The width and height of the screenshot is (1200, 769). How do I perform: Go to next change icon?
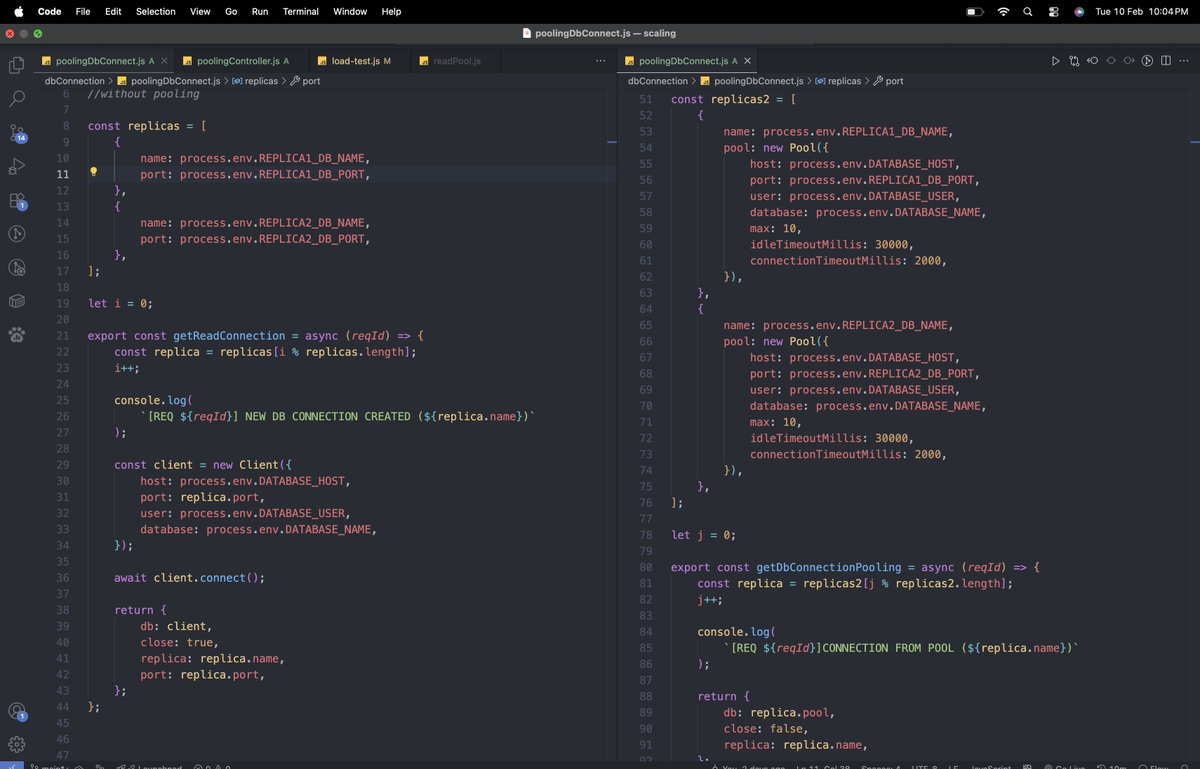(1129, 61)
